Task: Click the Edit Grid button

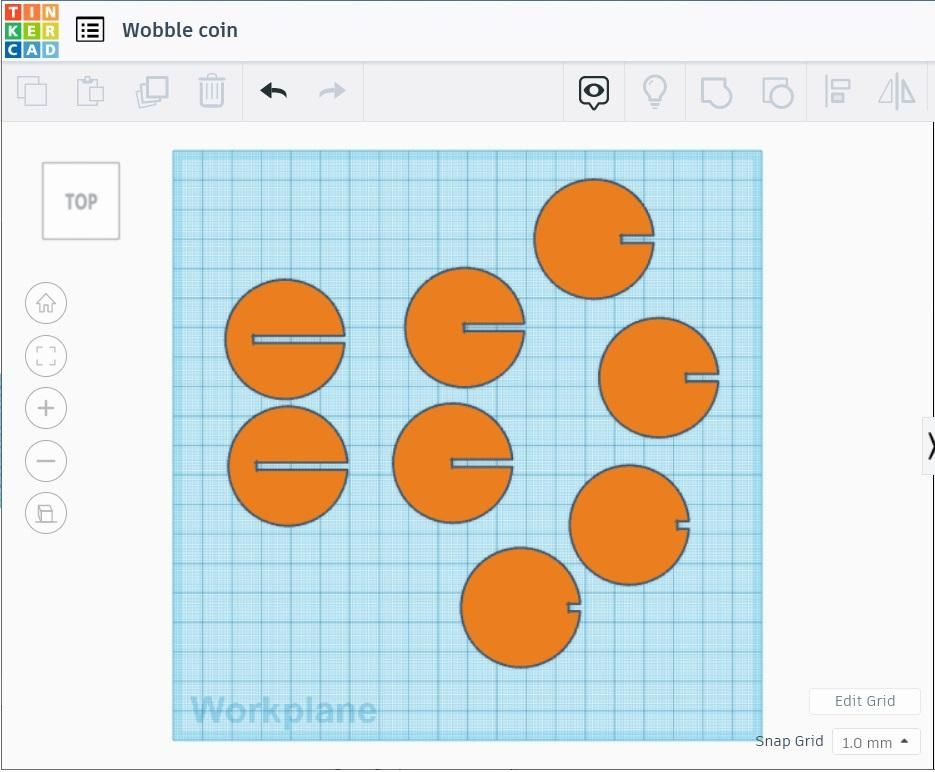Action: coord(865,701)
